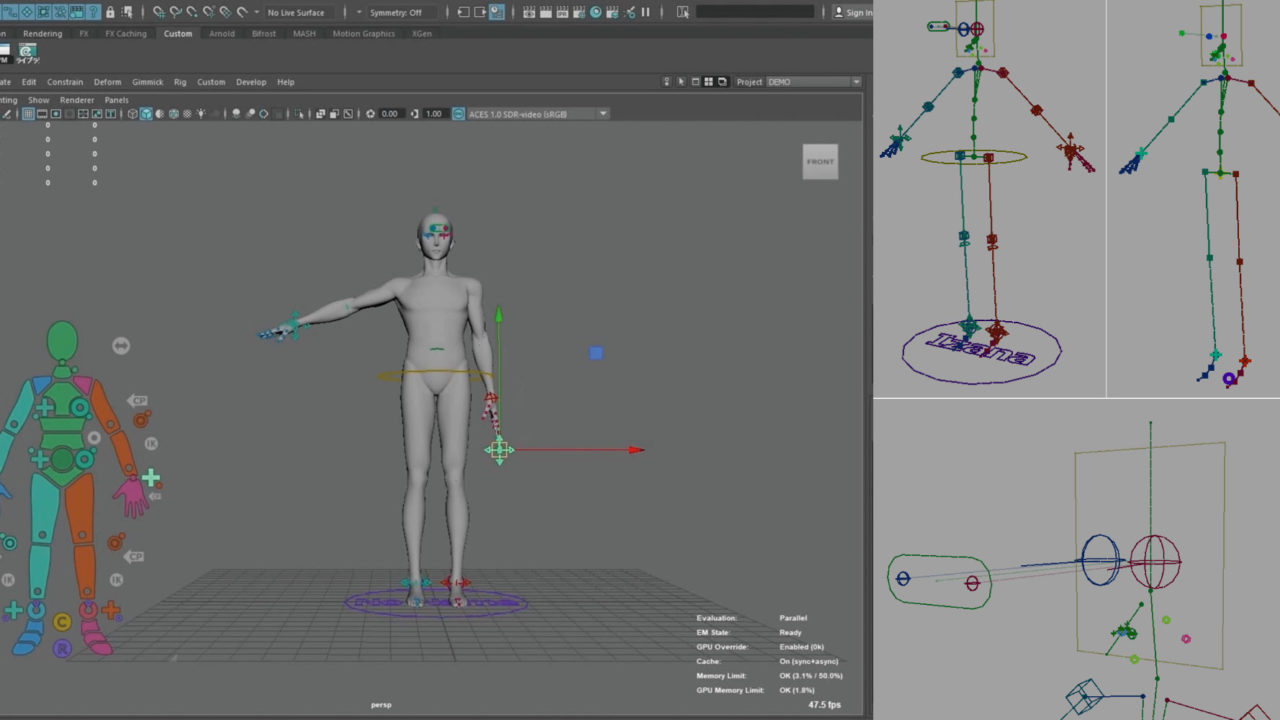This screenshot has height=720, width=1280.
Task: Click the exposure value field showing 0.00
Action: pos(389,114)
